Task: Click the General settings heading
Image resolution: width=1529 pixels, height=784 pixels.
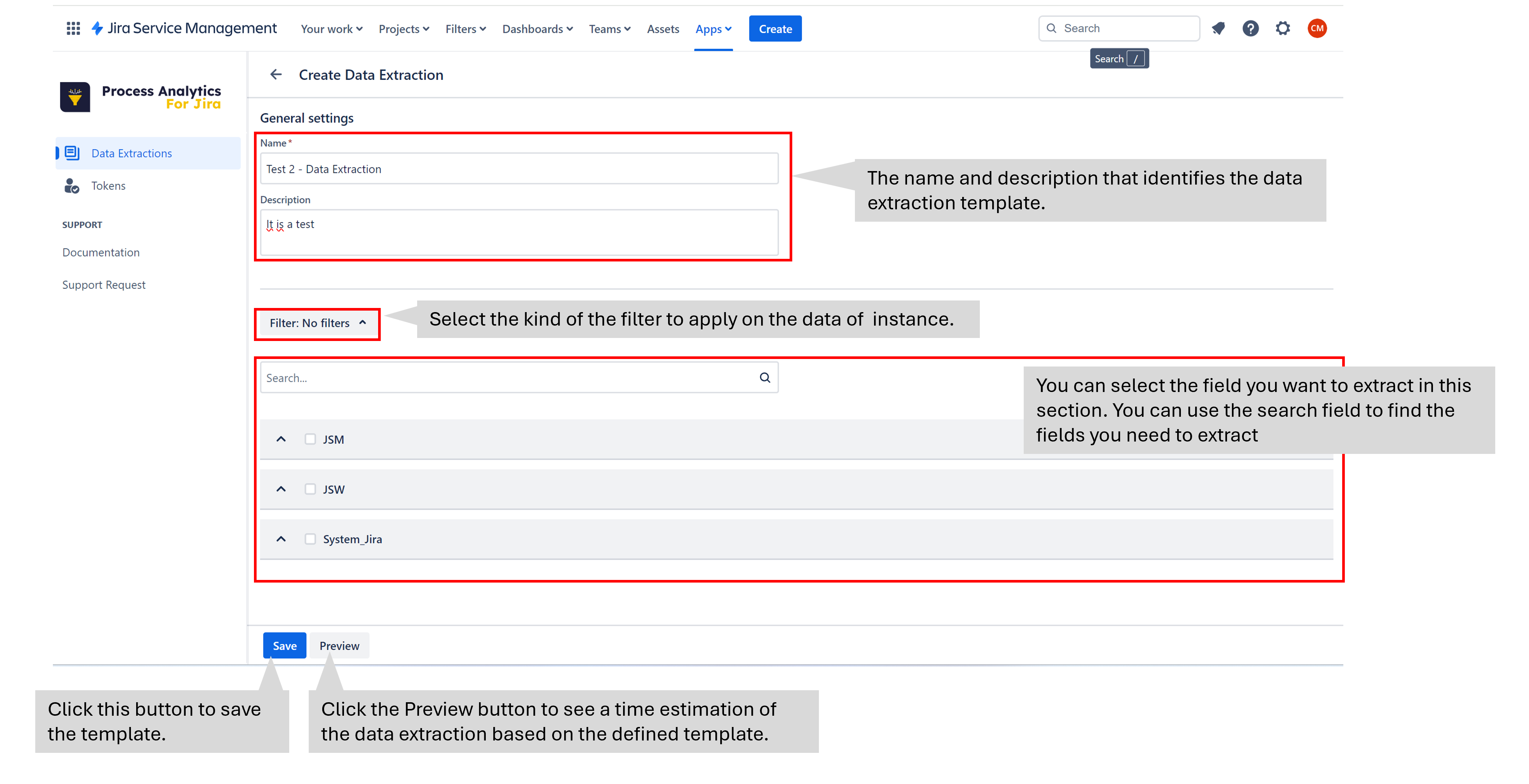Action: coord(306,118)
